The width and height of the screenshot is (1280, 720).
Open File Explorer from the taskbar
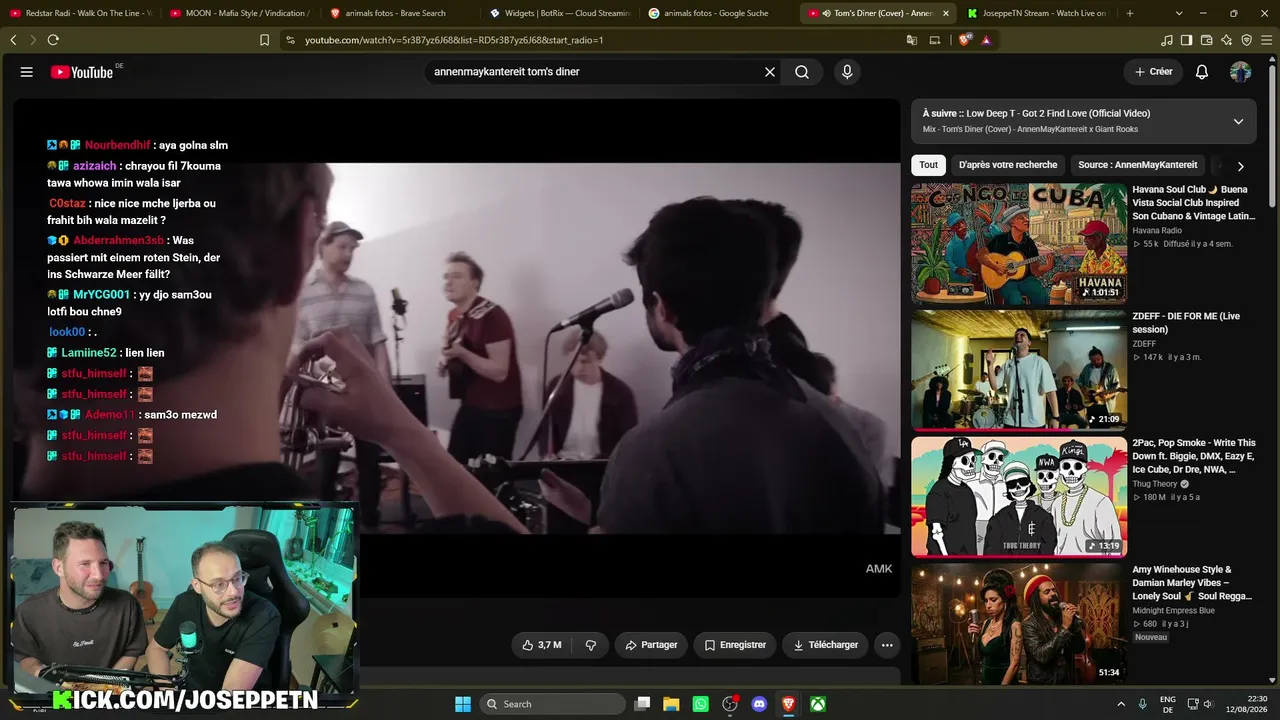pos(671,704)
